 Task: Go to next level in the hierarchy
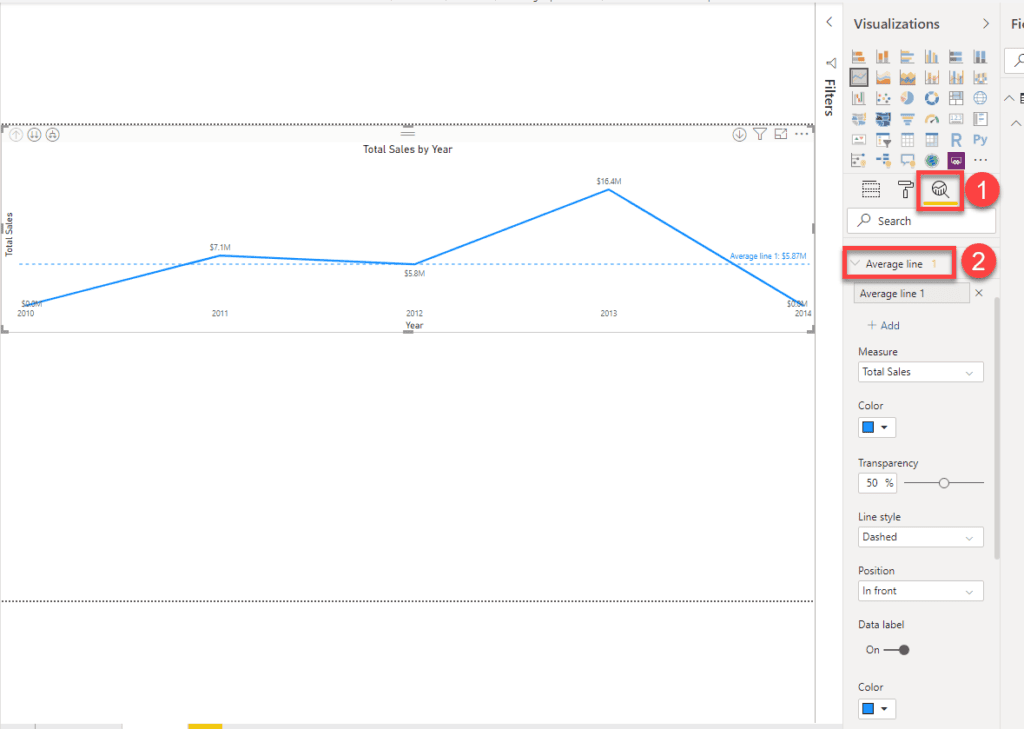click(35, 135)
